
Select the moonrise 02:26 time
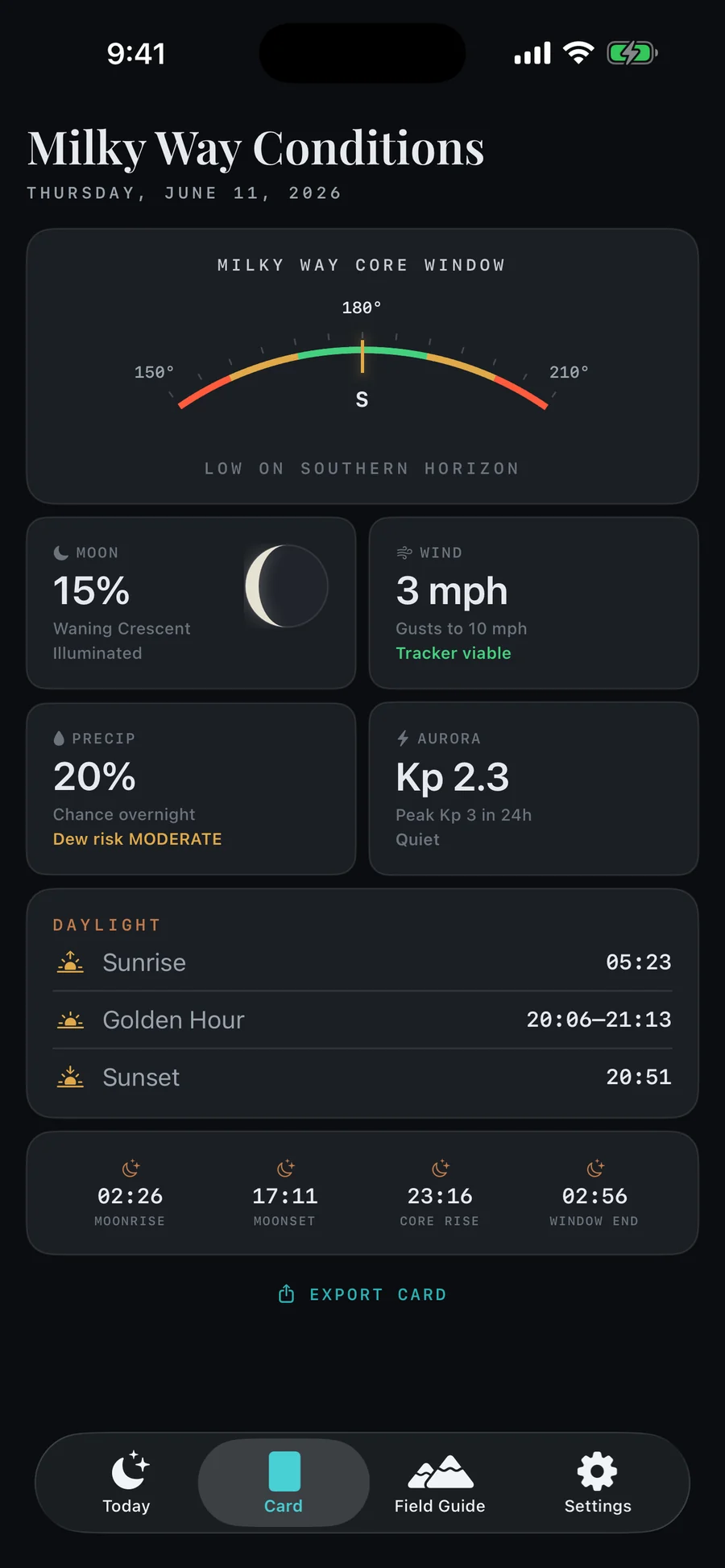coord(130,1196)
